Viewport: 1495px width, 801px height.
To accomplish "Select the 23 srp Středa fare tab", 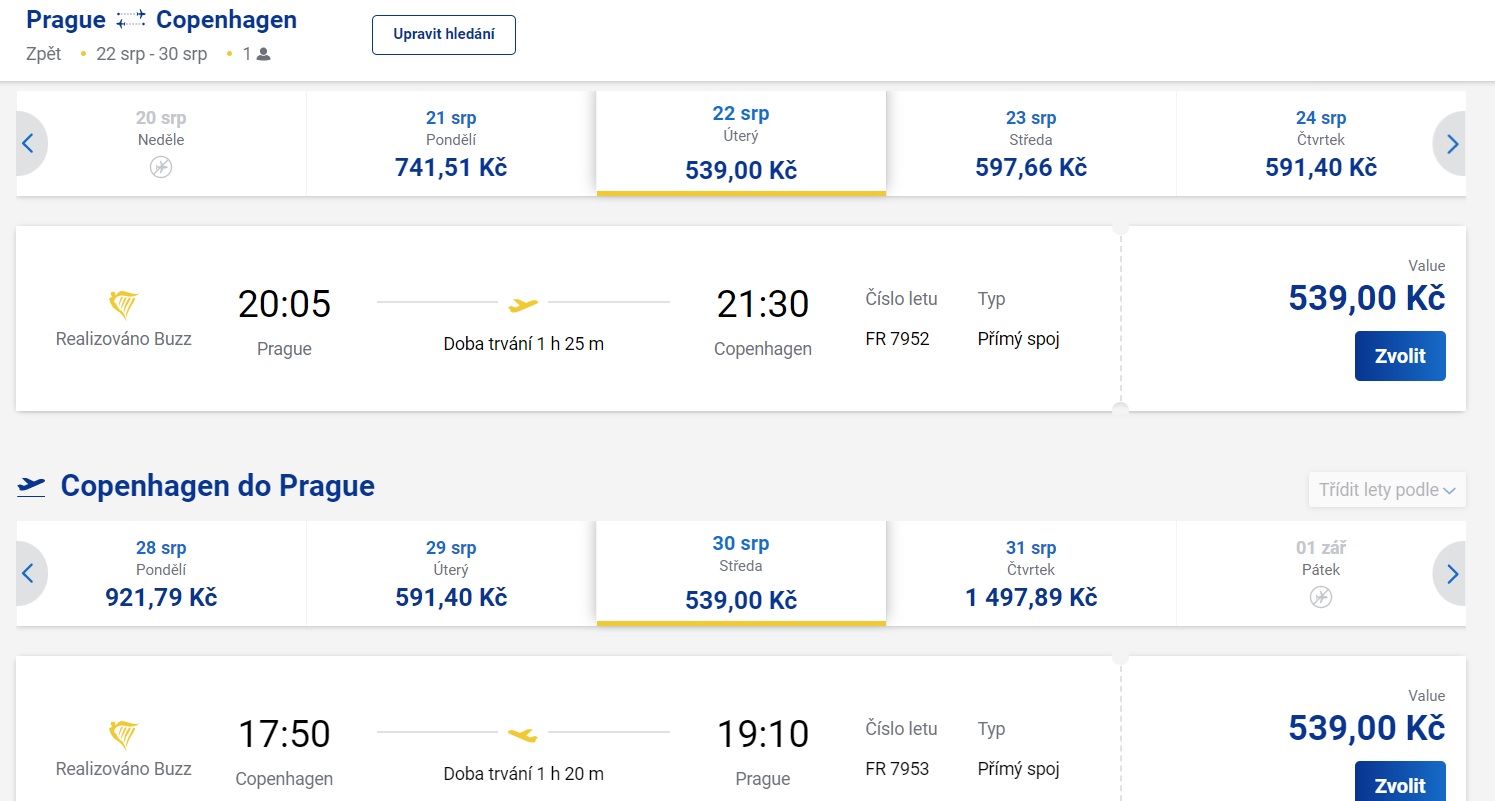I will click(1031, 144).
